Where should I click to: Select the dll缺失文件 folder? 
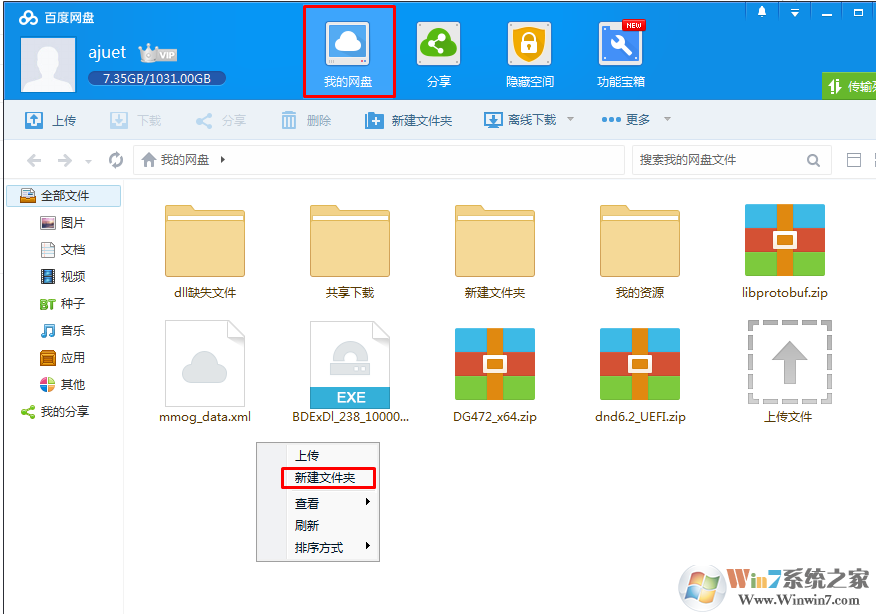point(205,251)
